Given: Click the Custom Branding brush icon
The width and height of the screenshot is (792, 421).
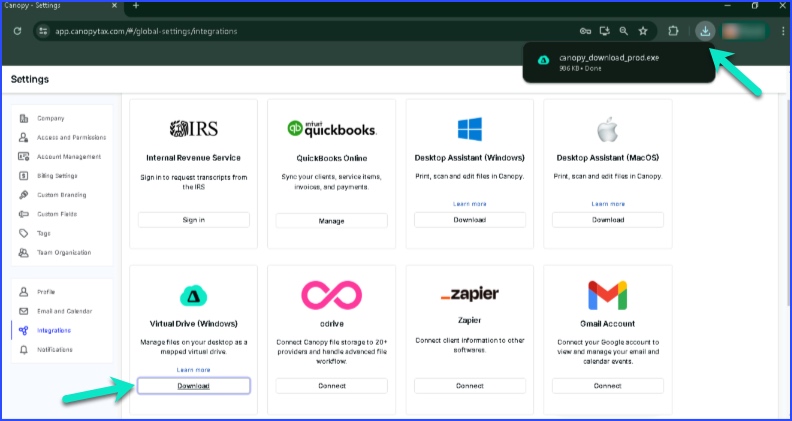Looking at the screenshot, I should 23,195.
